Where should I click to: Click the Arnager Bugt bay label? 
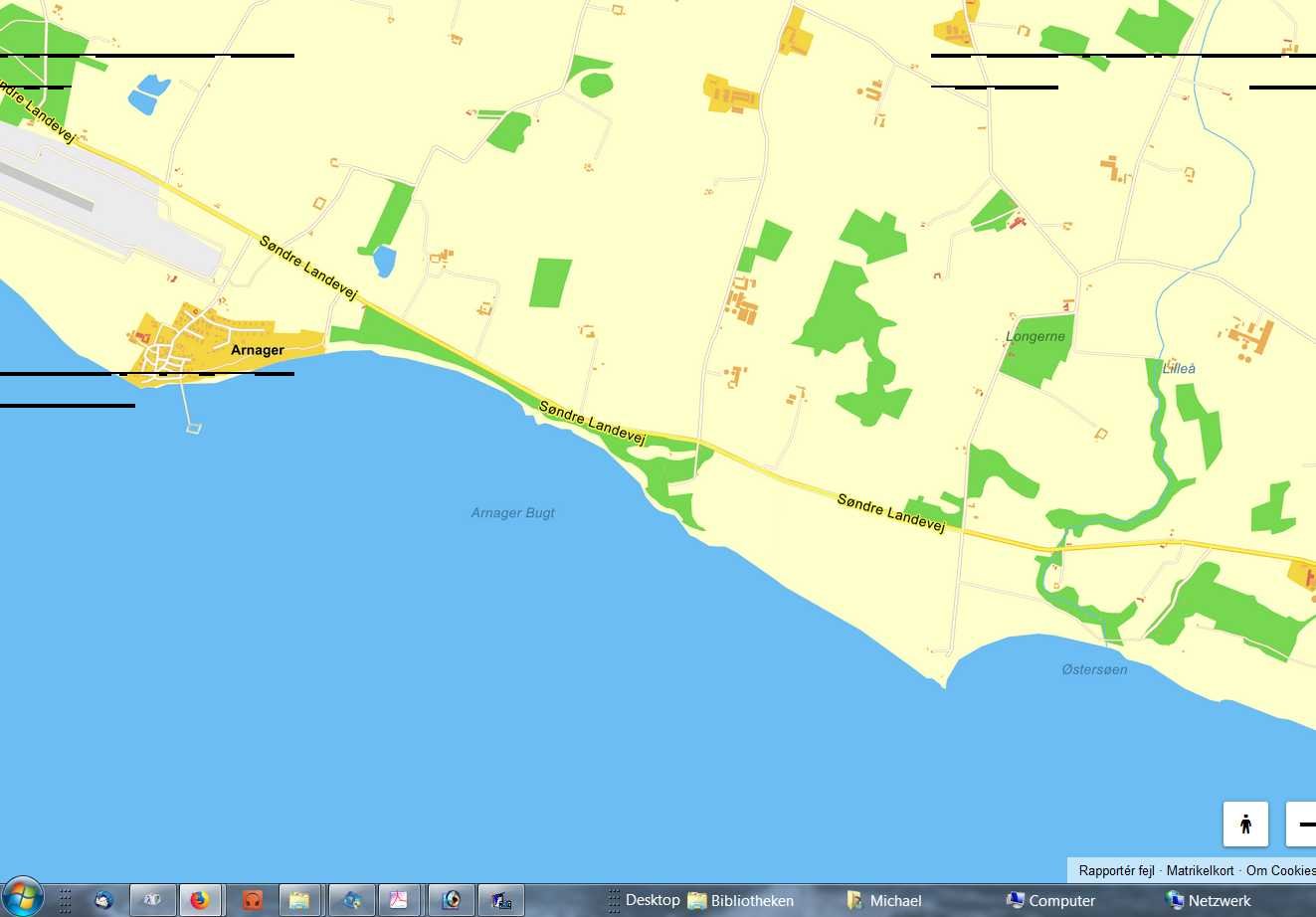click(x=513, y=513)
